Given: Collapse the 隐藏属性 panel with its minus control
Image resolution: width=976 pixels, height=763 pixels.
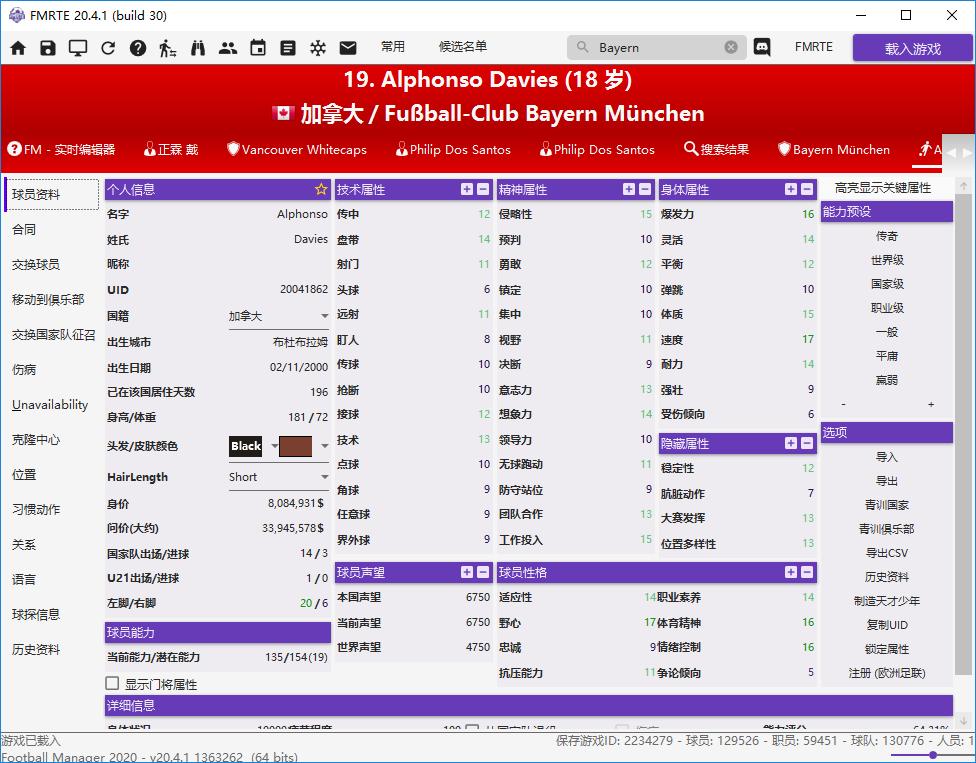Looking at the screenshot, I should point(806,443).
